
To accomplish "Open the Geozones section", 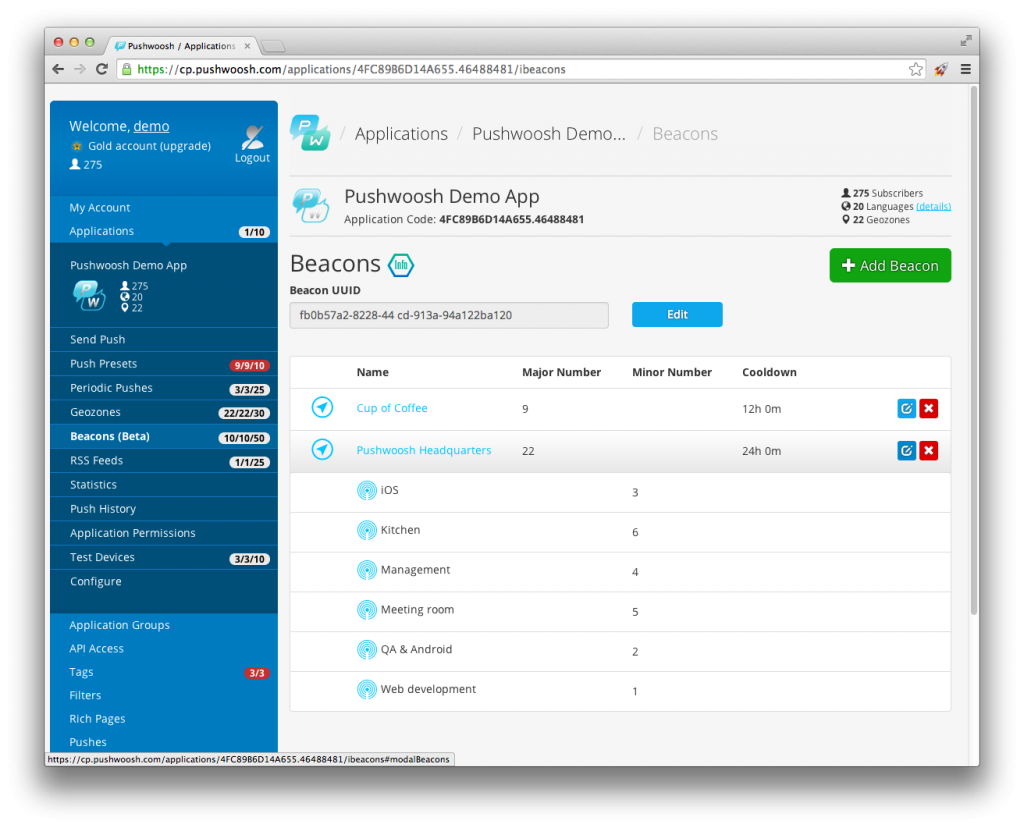I will click(x=95, y=412).
